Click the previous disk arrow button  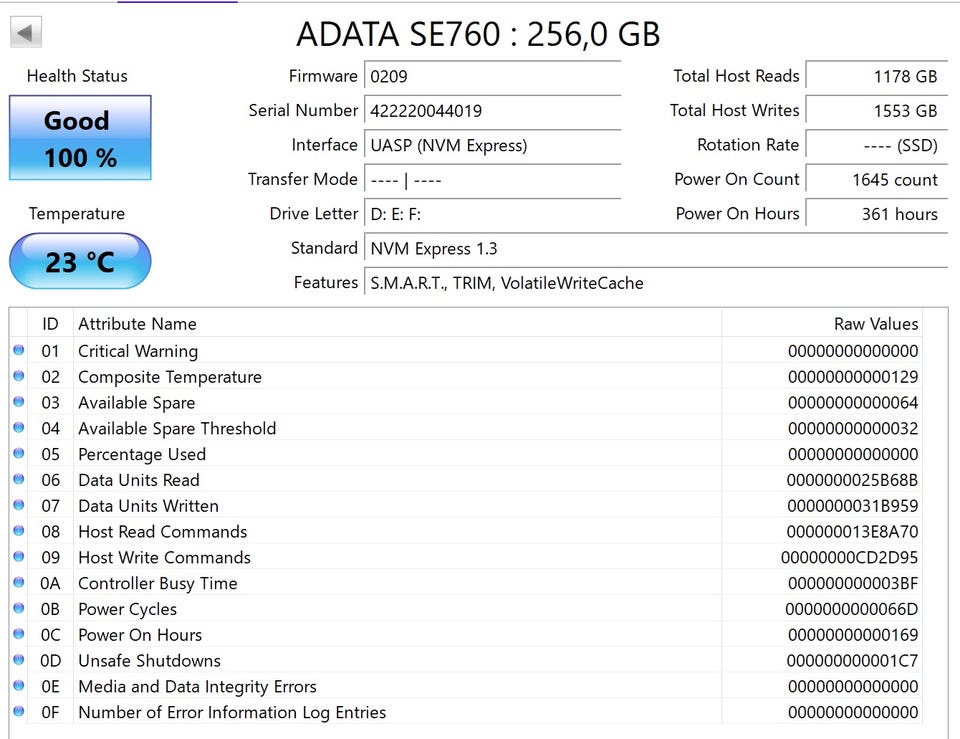(x=26, y=33)
